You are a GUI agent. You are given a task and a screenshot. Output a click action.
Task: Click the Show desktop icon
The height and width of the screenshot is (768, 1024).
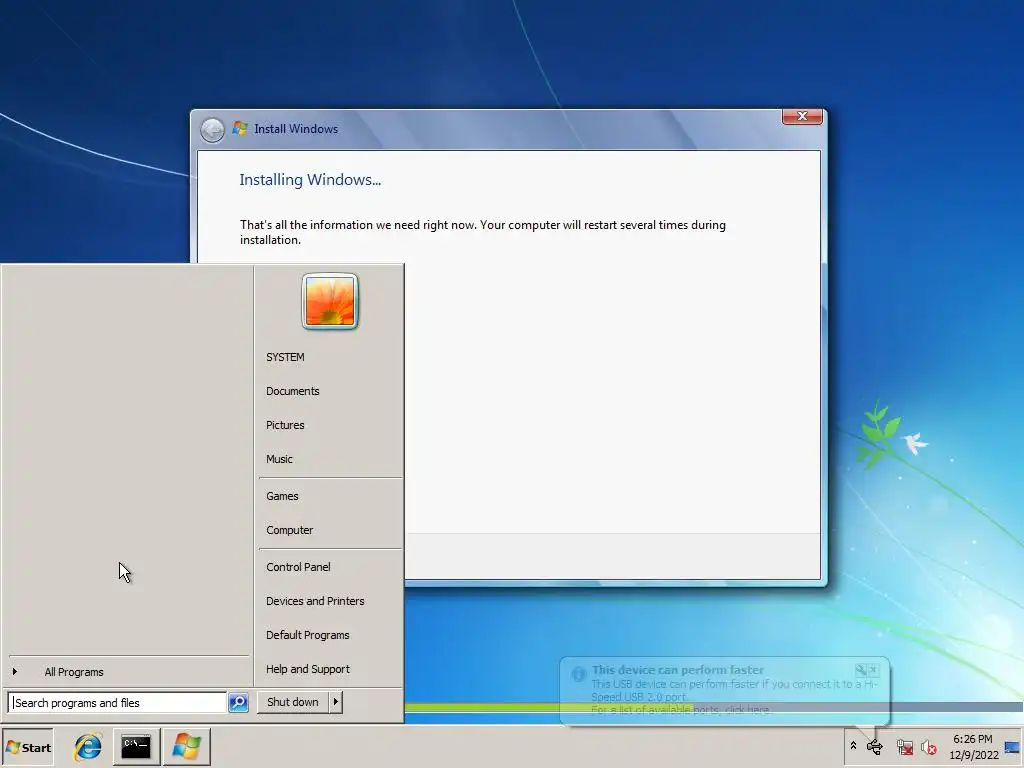[x=1012, y=747]
